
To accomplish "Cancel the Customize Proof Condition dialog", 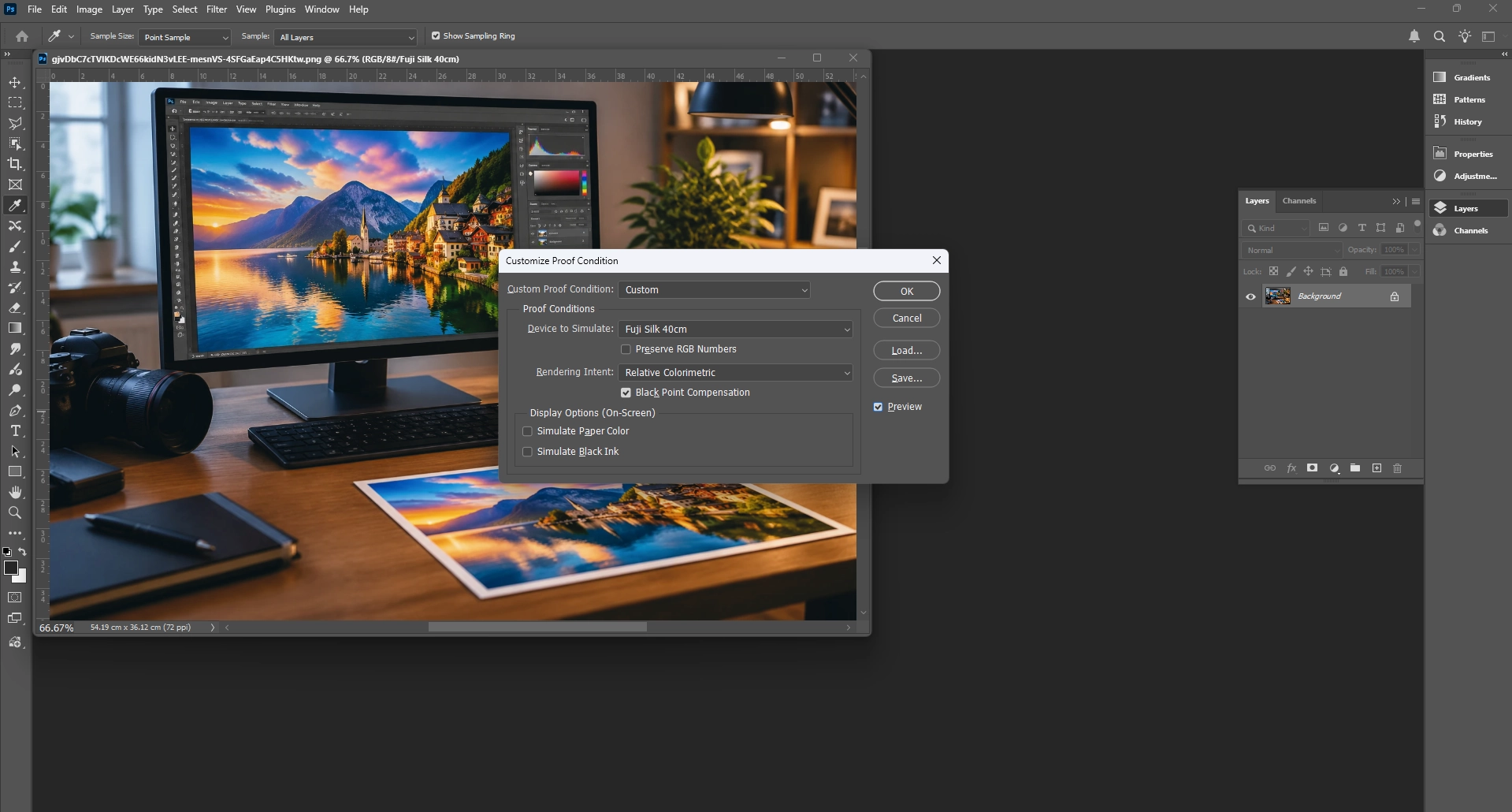I will tap(907, 318).
